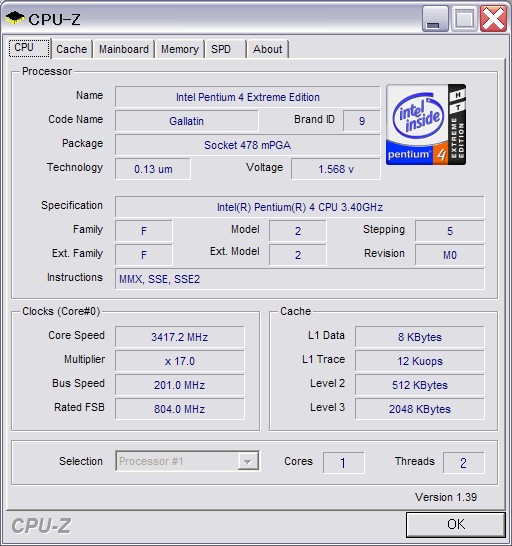Click the Level 3 label
The width and height of the screenshot is (512, 546).
pyautogui.click(x=327, y=407)
